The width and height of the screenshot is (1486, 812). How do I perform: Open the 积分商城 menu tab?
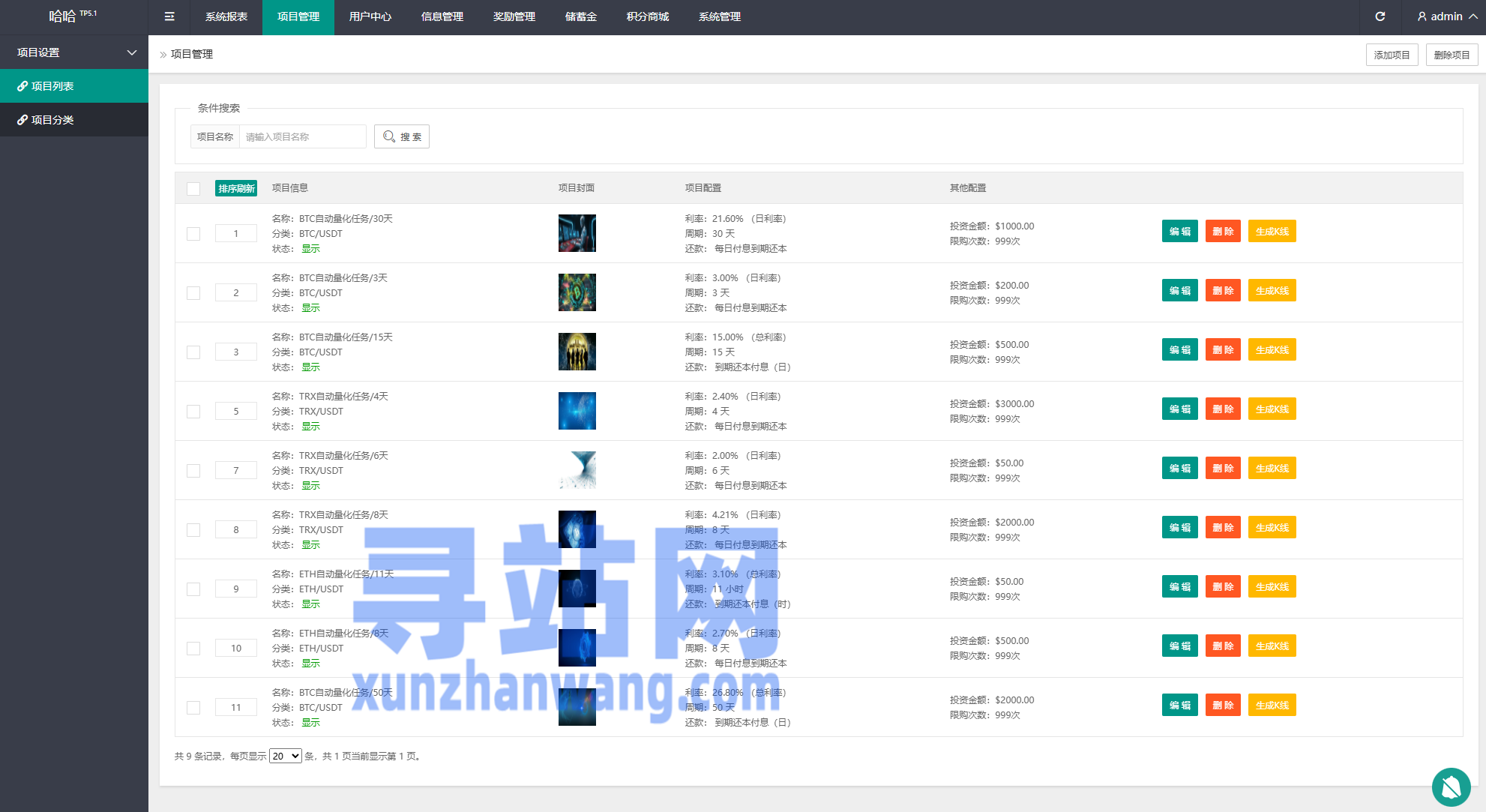[x=647, y=16]
